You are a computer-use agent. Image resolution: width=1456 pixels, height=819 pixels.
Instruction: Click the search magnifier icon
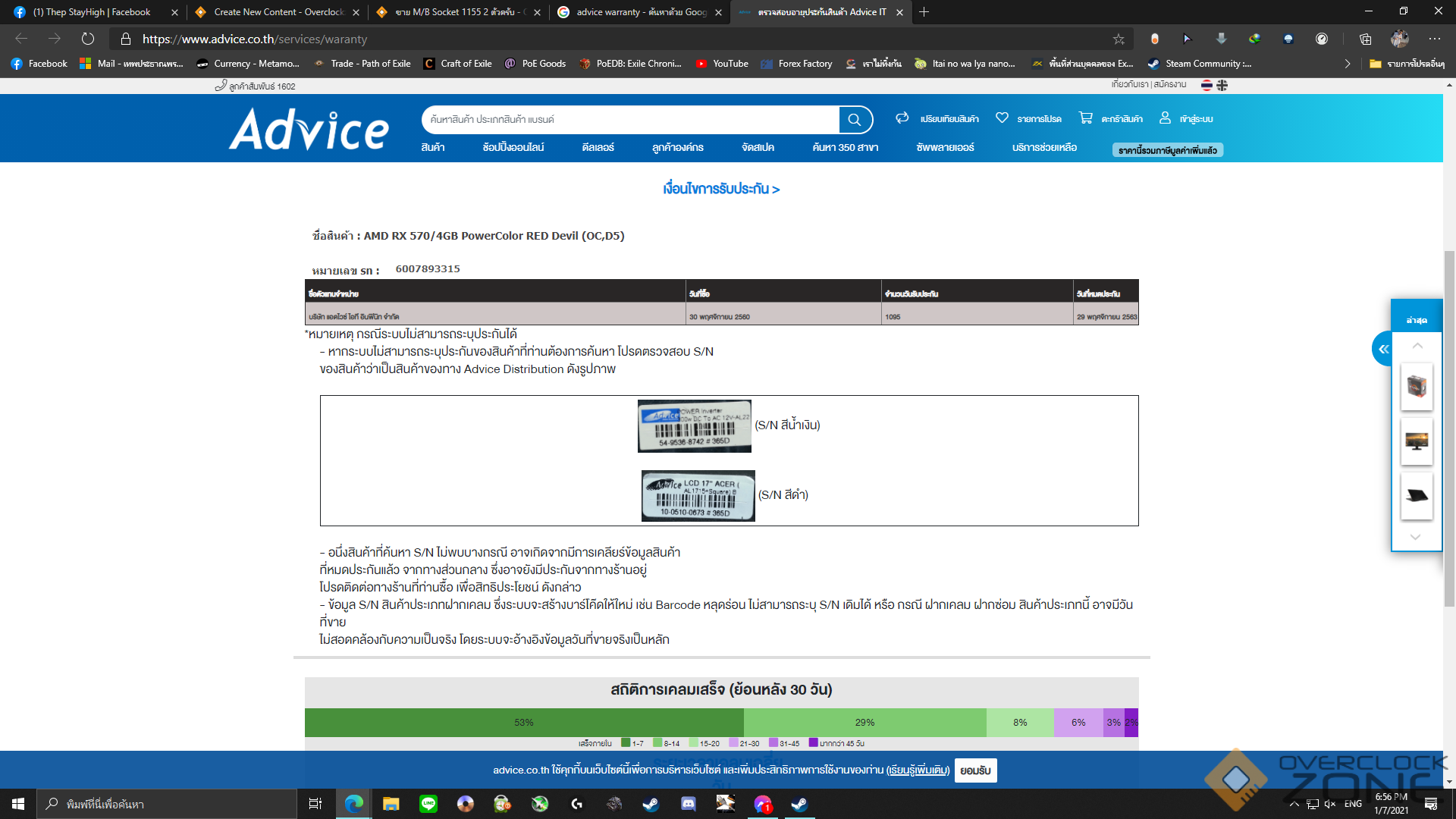coord(855,120)
